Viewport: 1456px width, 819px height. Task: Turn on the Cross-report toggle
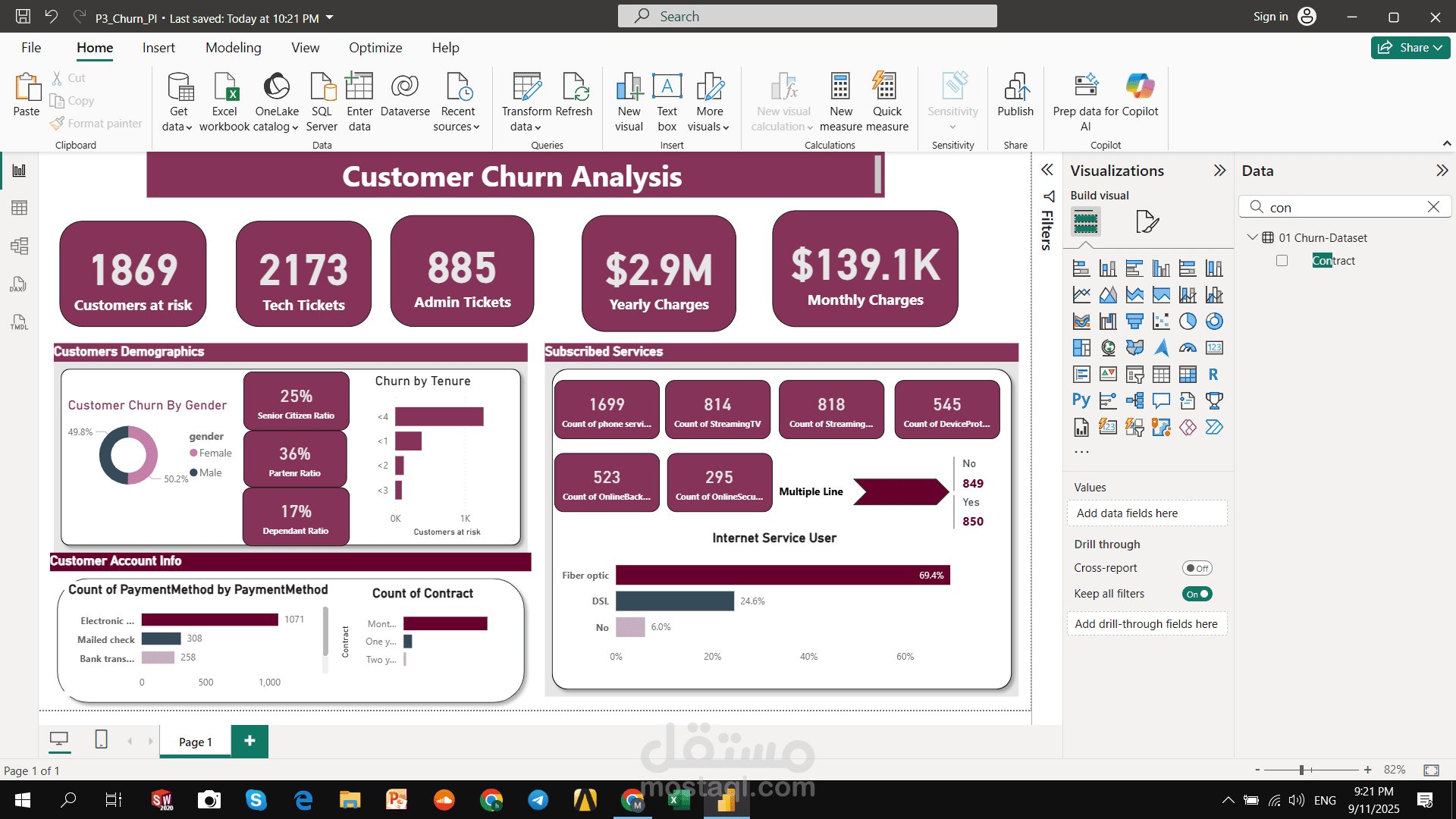tap(1197, 568)
